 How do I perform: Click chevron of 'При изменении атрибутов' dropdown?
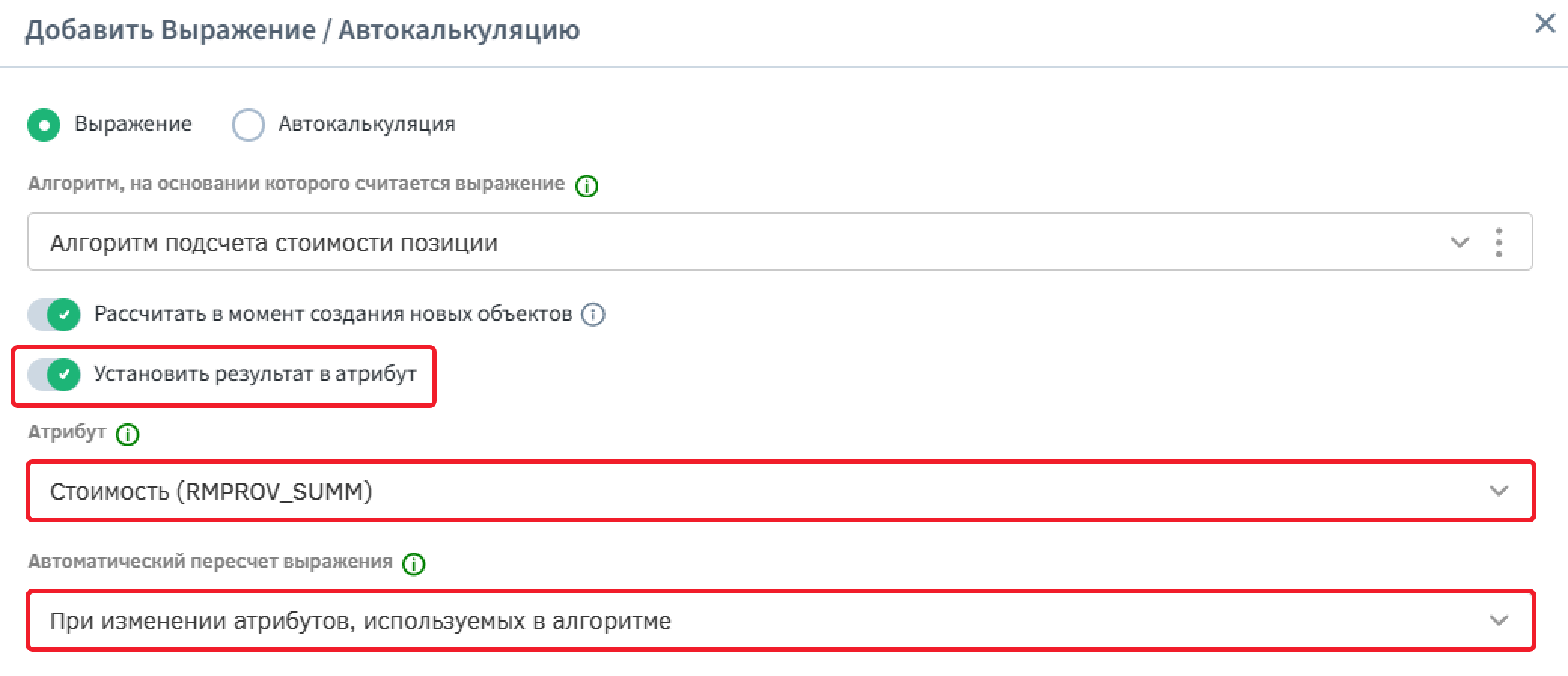coord(1499,621)
